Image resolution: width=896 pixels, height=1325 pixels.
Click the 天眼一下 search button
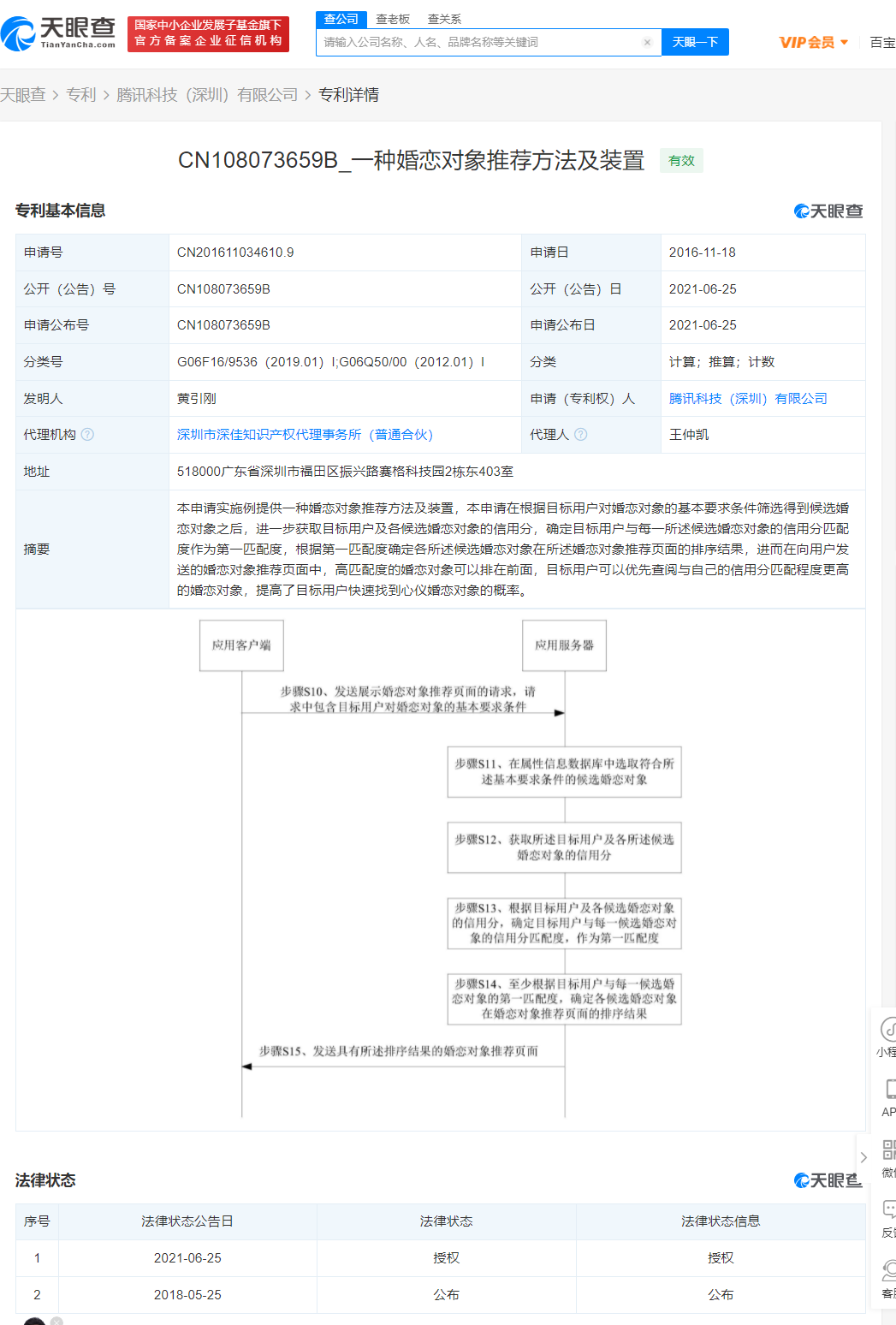tap(694, 41)
